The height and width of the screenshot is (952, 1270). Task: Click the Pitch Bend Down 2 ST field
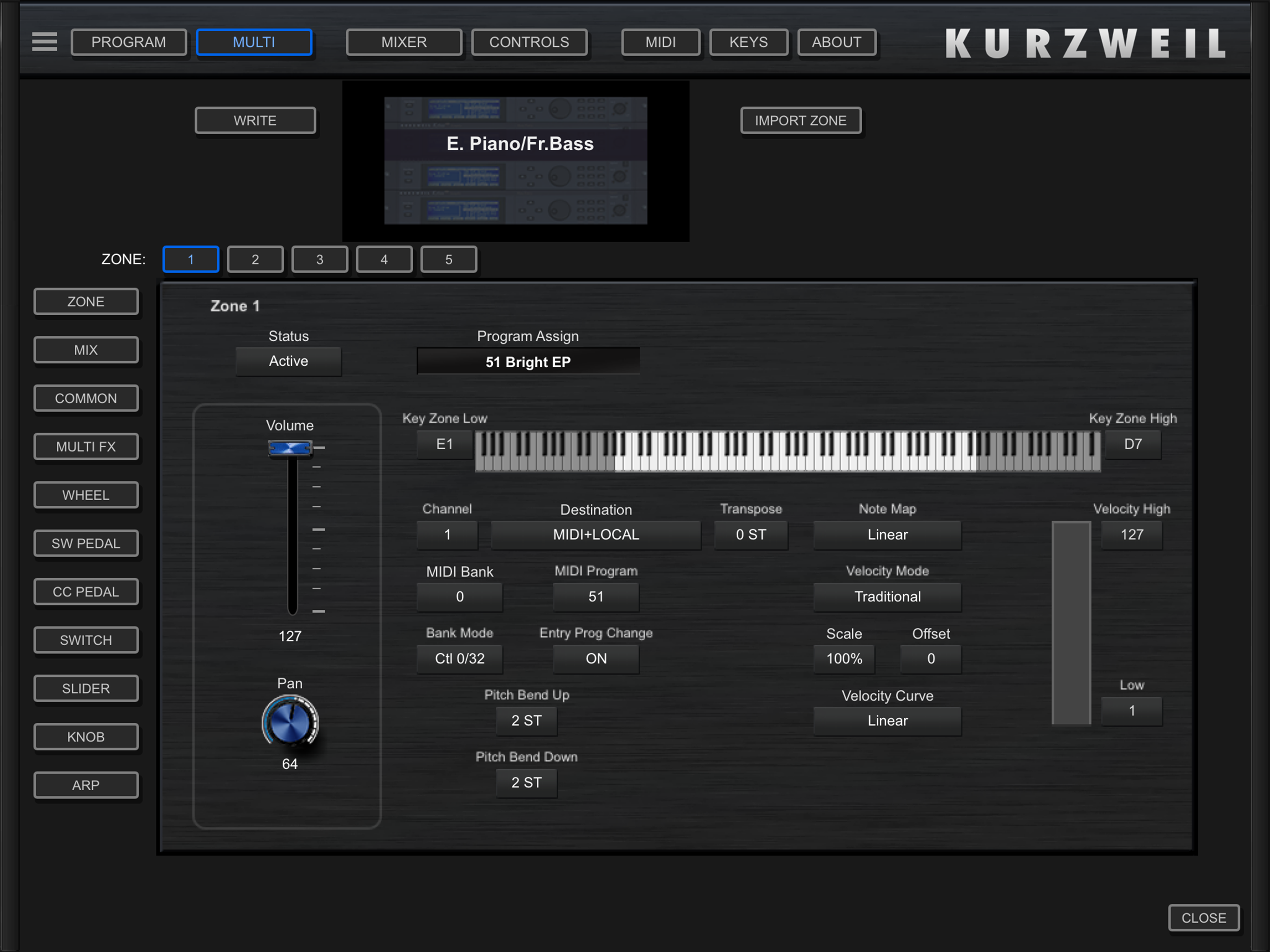point(527,783)
